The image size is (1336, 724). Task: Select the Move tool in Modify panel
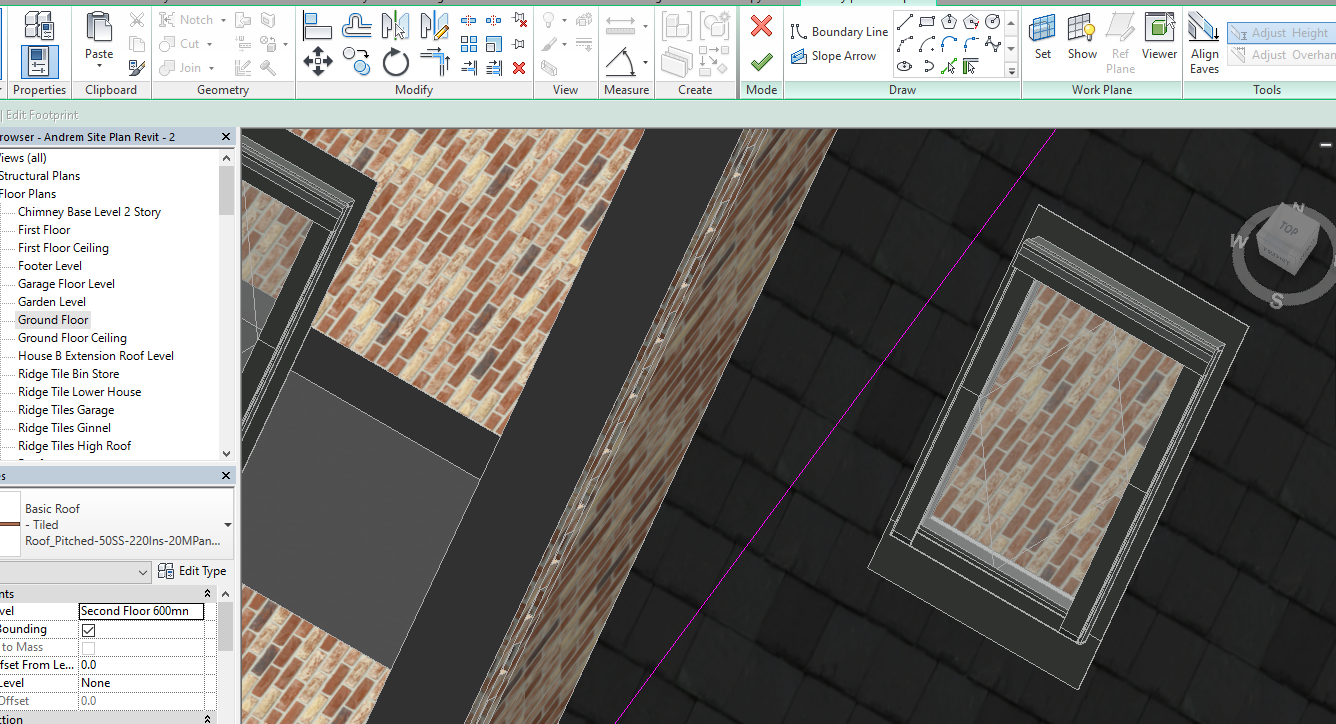click(x=318, y=62)
